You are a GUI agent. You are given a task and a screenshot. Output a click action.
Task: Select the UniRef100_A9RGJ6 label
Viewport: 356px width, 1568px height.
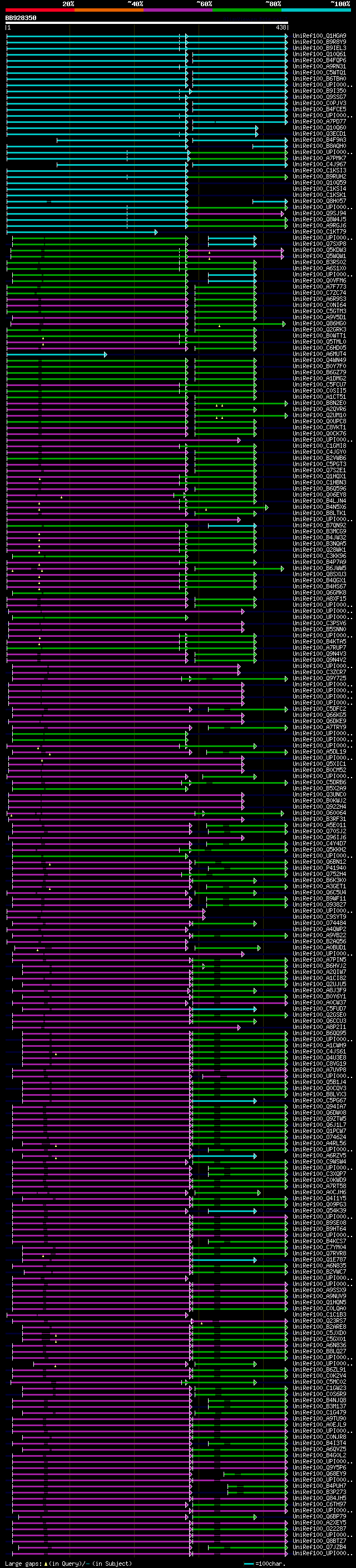tap(319, 225)
